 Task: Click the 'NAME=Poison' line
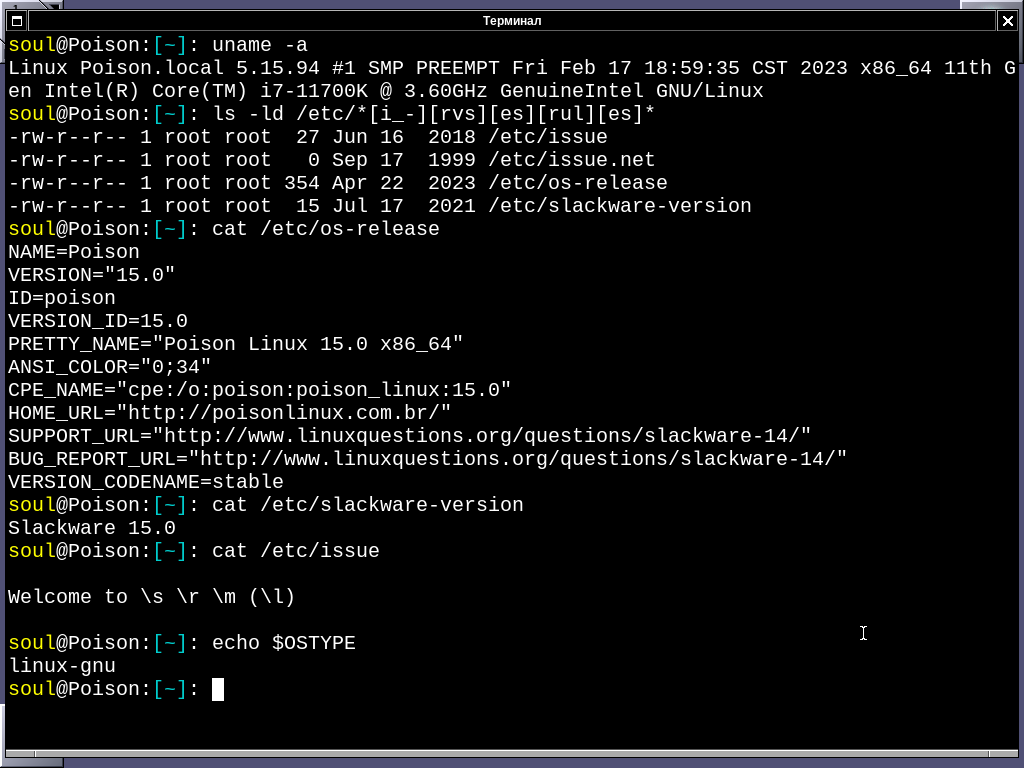[x=74, y=252]
